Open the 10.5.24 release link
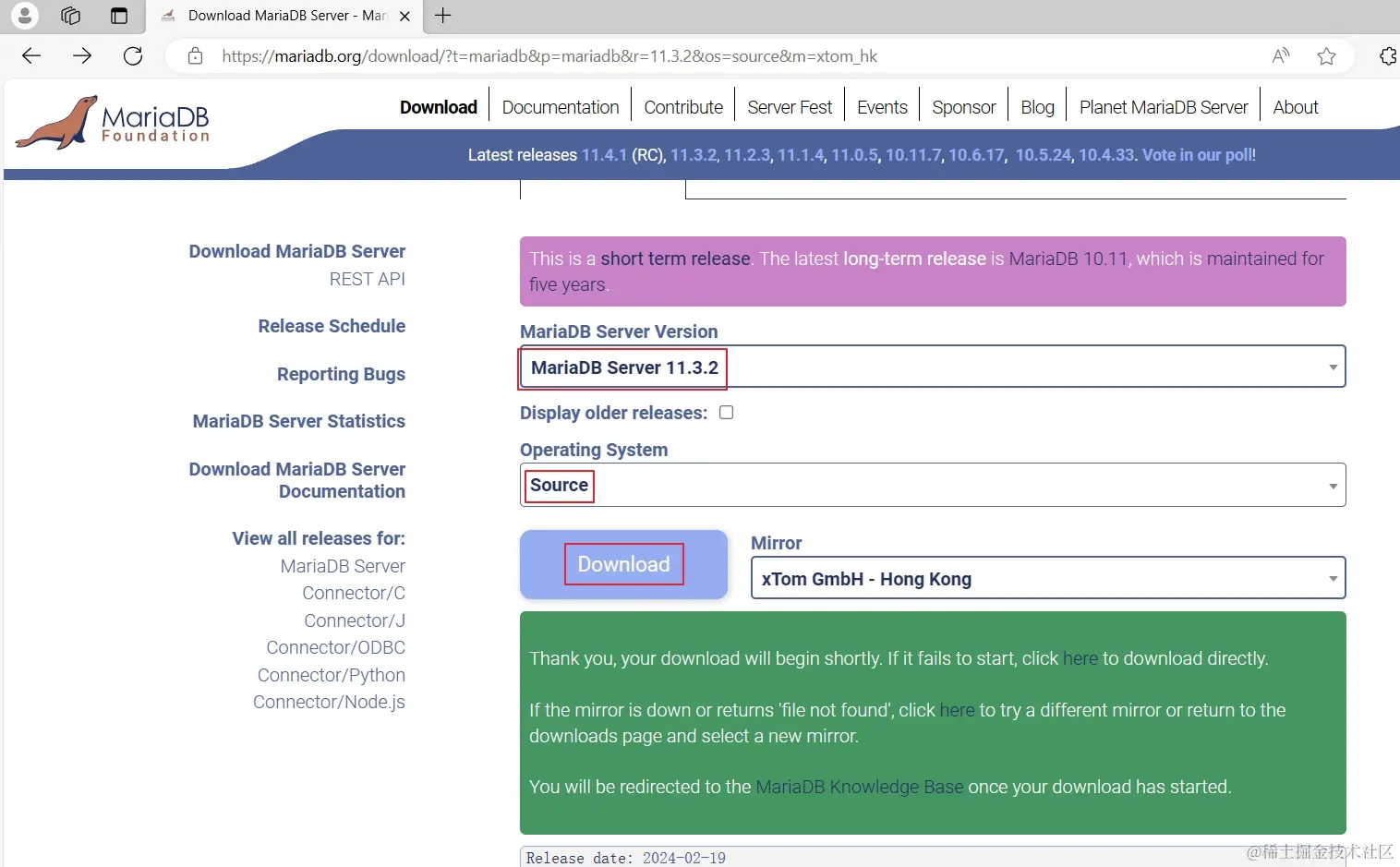The width and height of the screenshot is (1400, 867). (1044, 155)
